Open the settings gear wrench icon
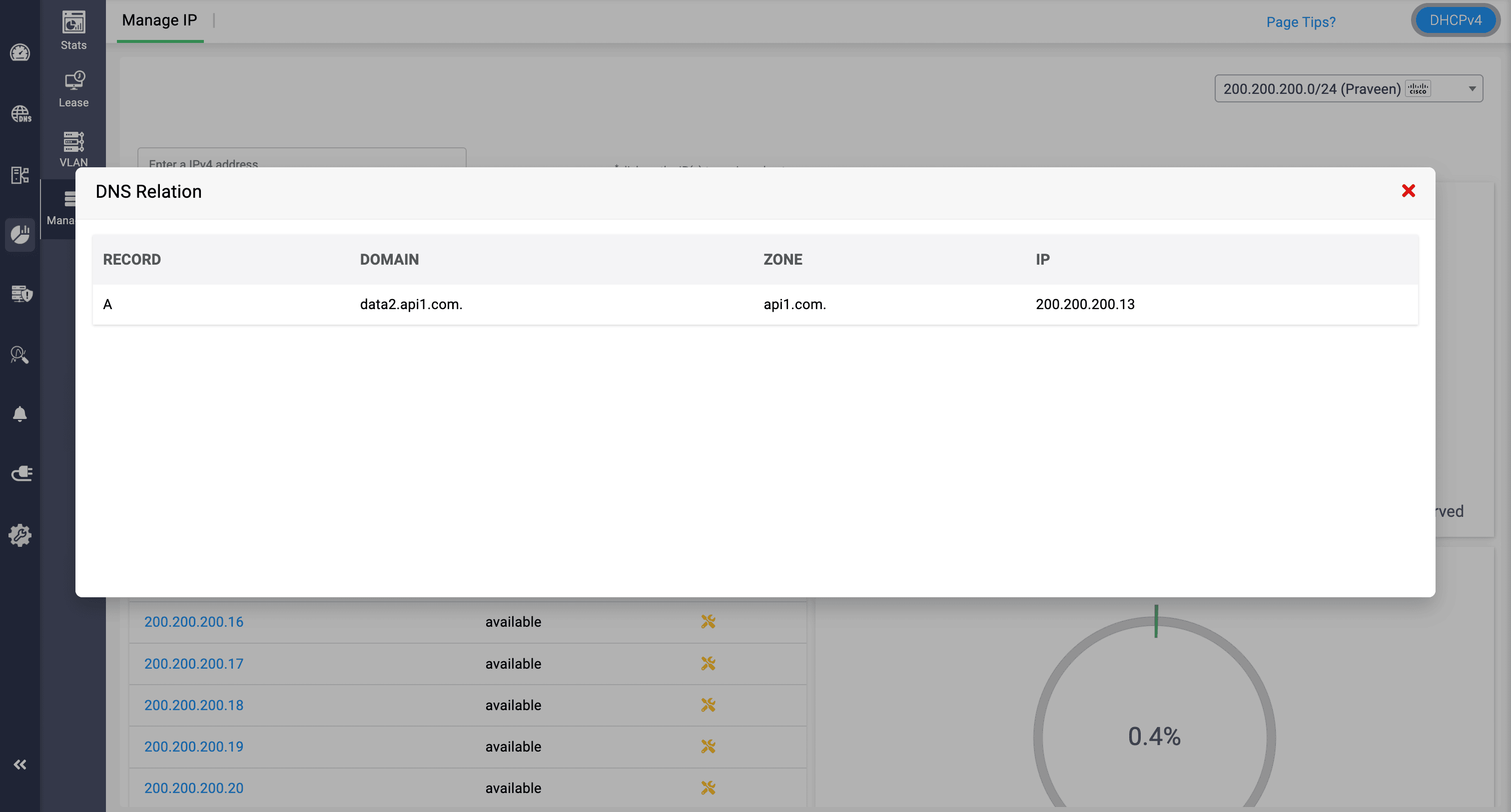 pos(20,535)
